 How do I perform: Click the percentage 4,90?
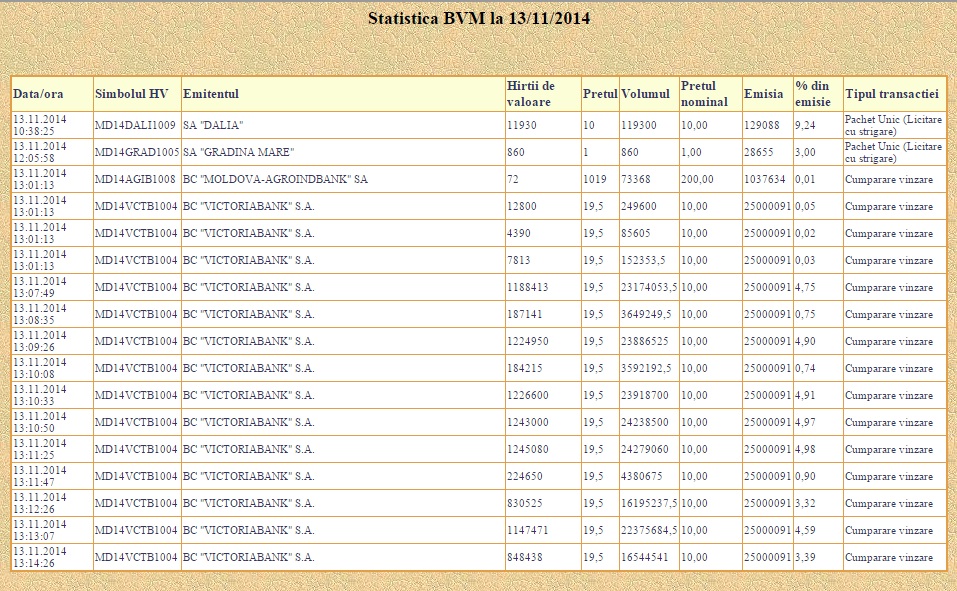pos(805,341)
